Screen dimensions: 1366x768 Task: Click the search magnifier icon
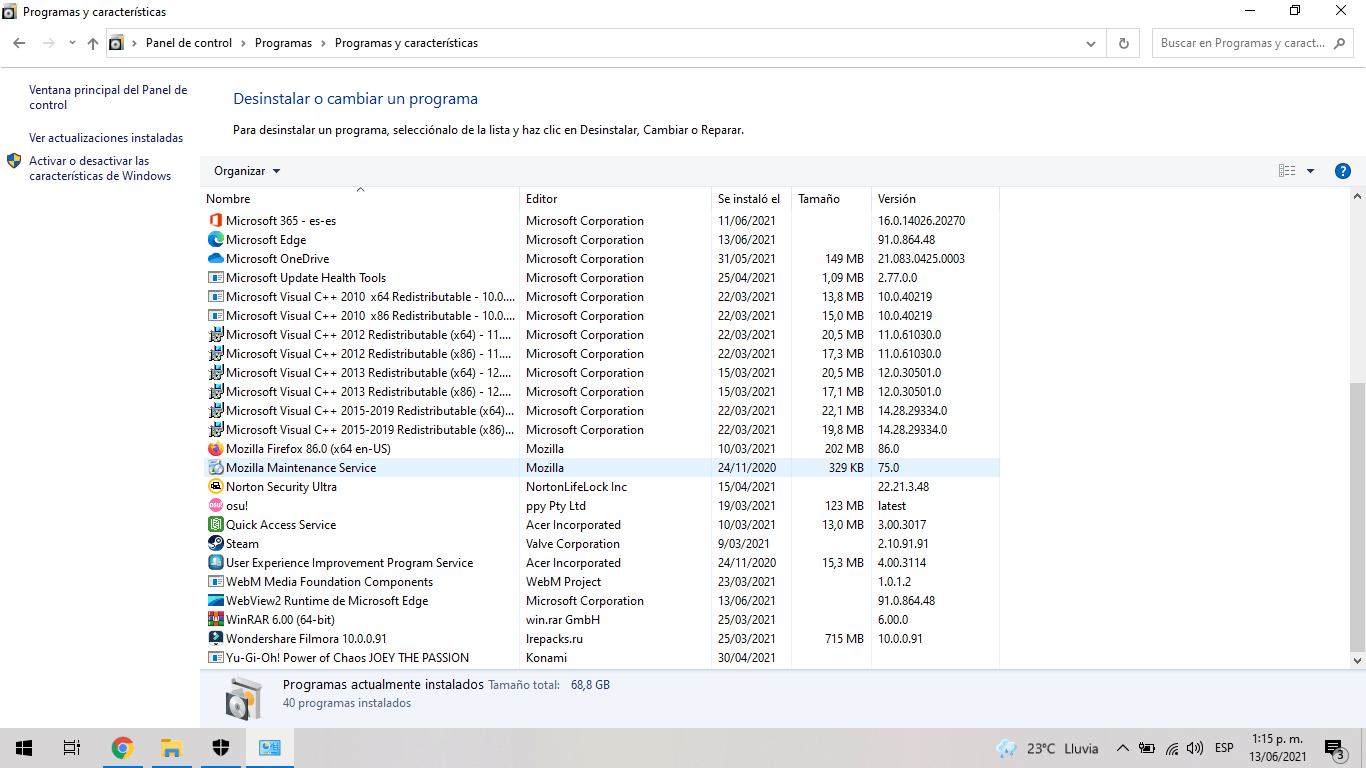pos(1340,43)
